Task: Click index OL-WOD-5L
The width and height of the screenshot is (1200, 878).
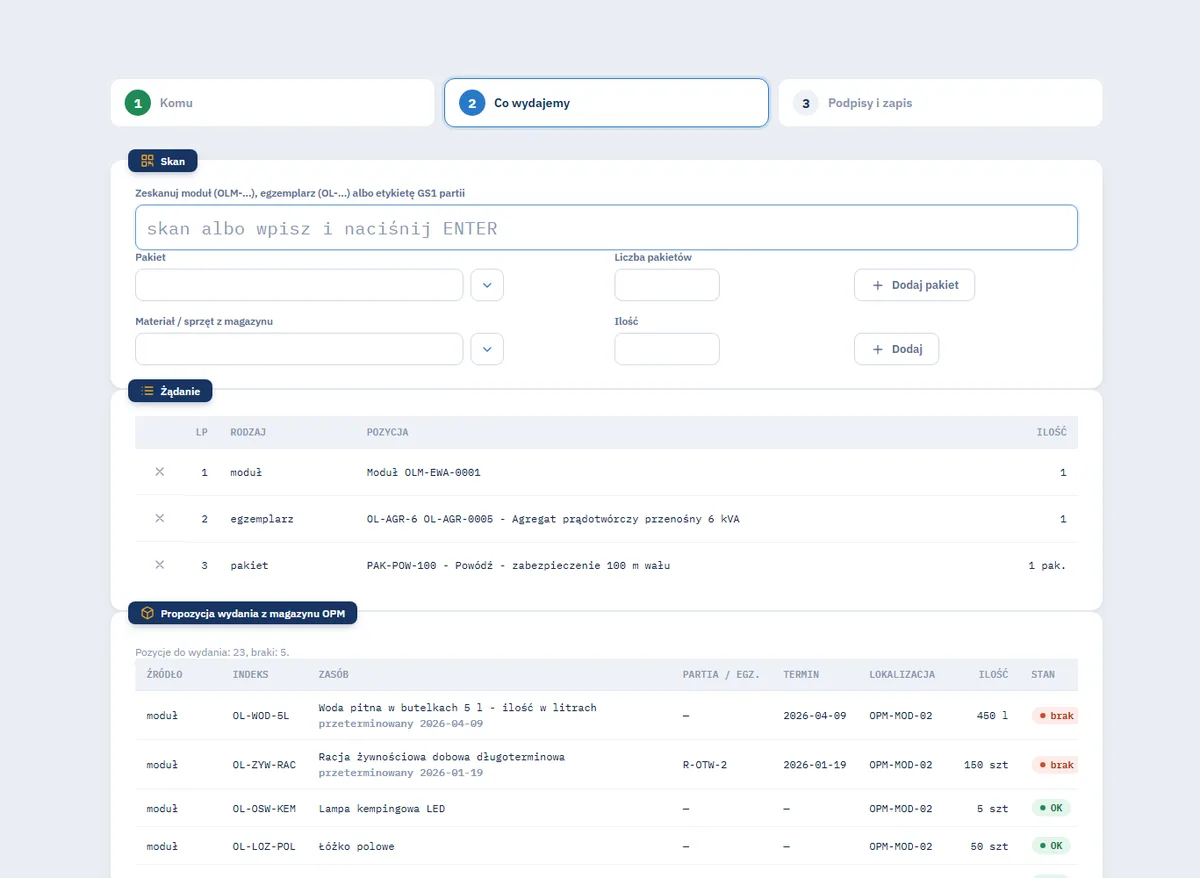Action: click(x=261, y=716)
